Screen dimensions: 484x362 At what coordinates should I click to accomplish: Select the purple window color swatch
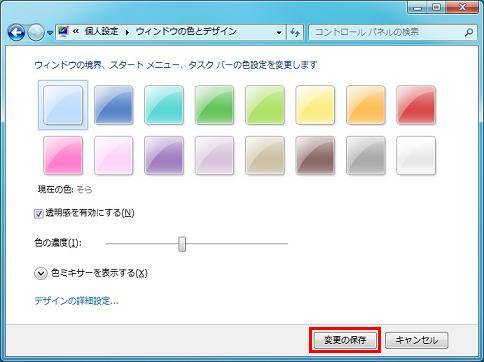click(x=164, y=155)
